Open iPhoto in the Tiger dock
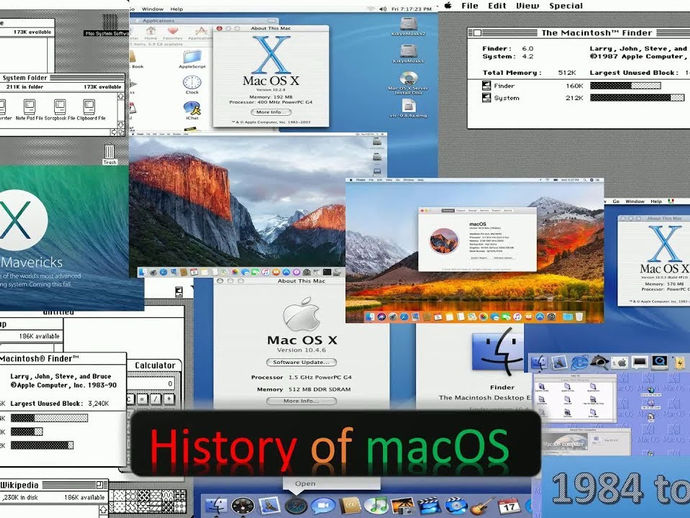This screenshot has width=690, height=518. pyautogui.click(x=402, y=505)
